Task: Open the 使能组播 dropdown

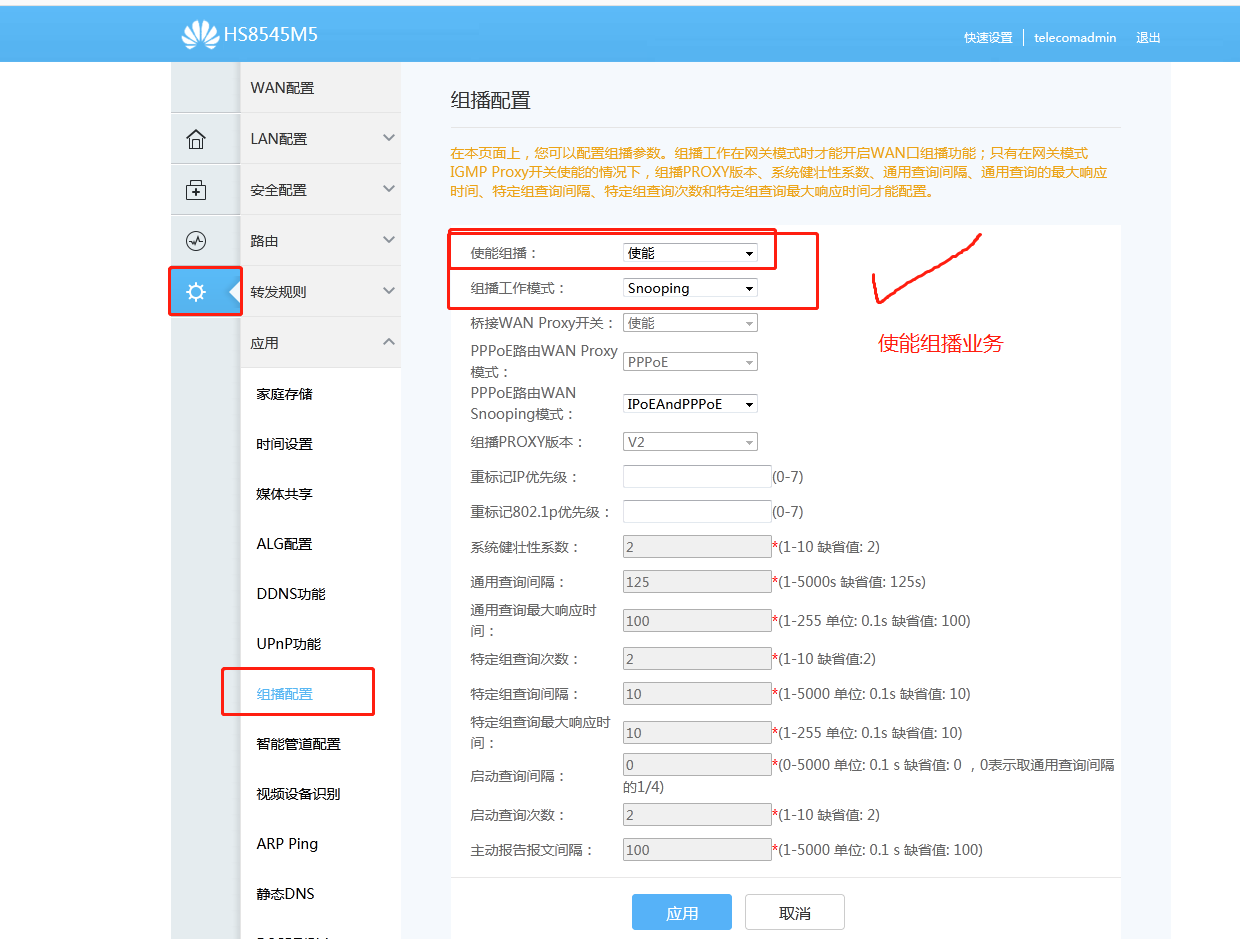Action: pyautogui.click(x=690, y=253)
